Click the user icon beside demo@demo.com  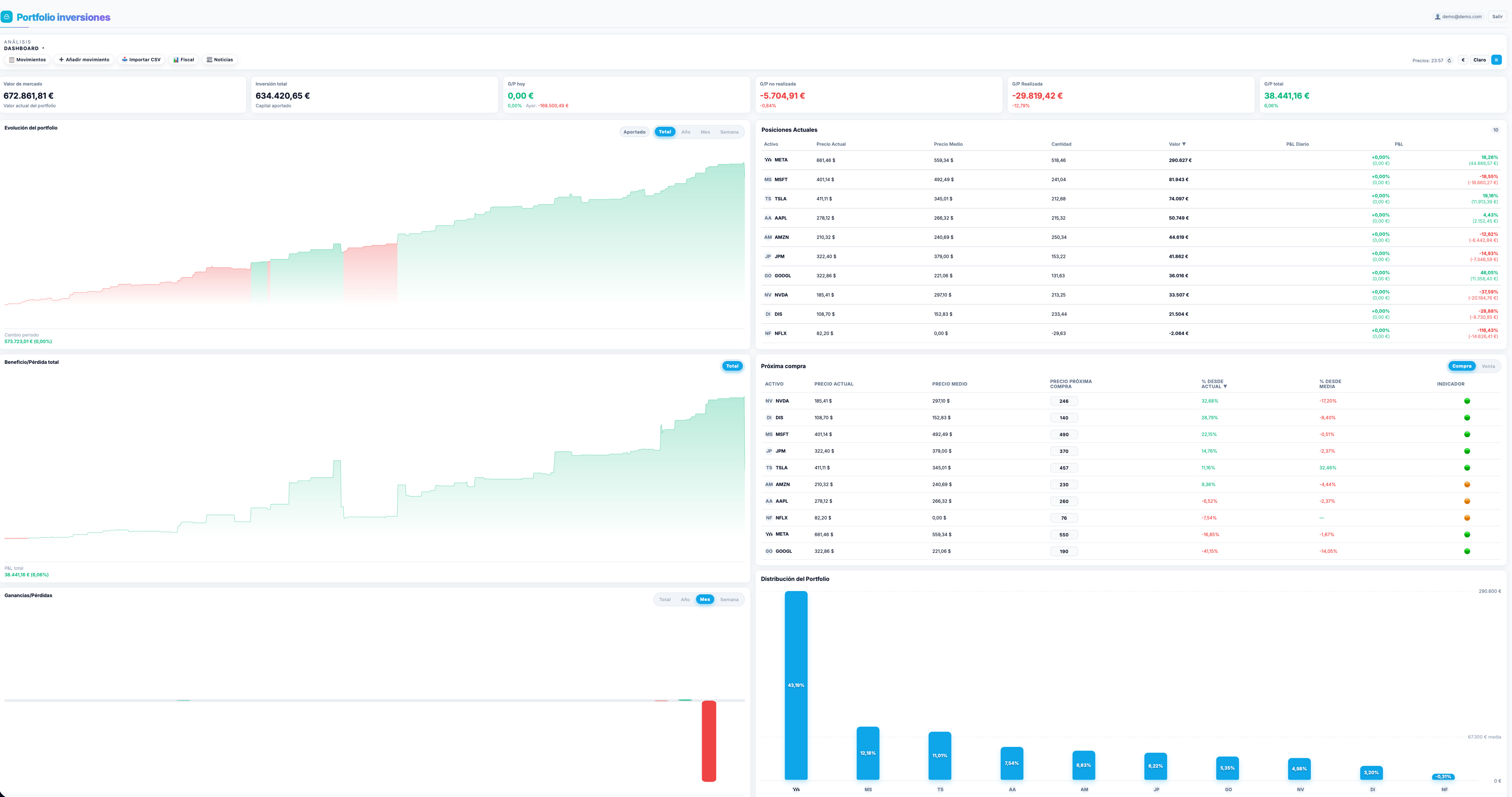pos(1438,17)
